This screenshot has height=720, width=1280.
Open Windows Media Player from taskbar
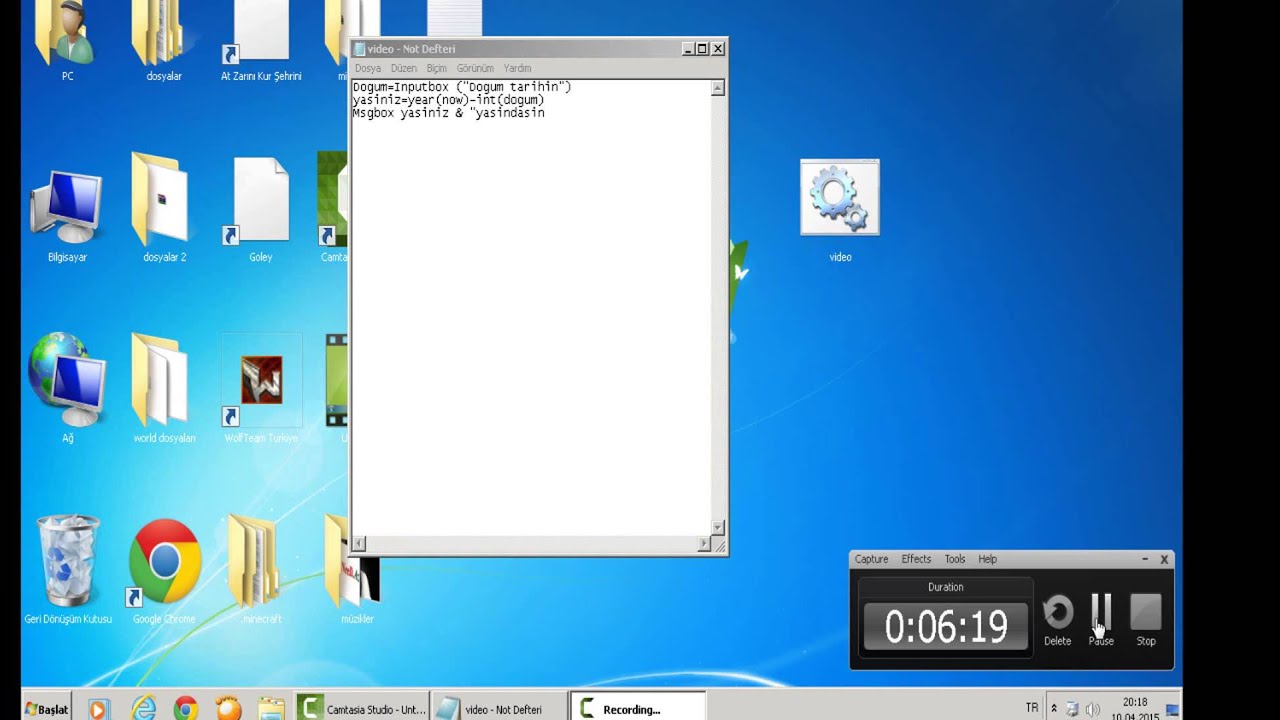click(x=97, y=709)
